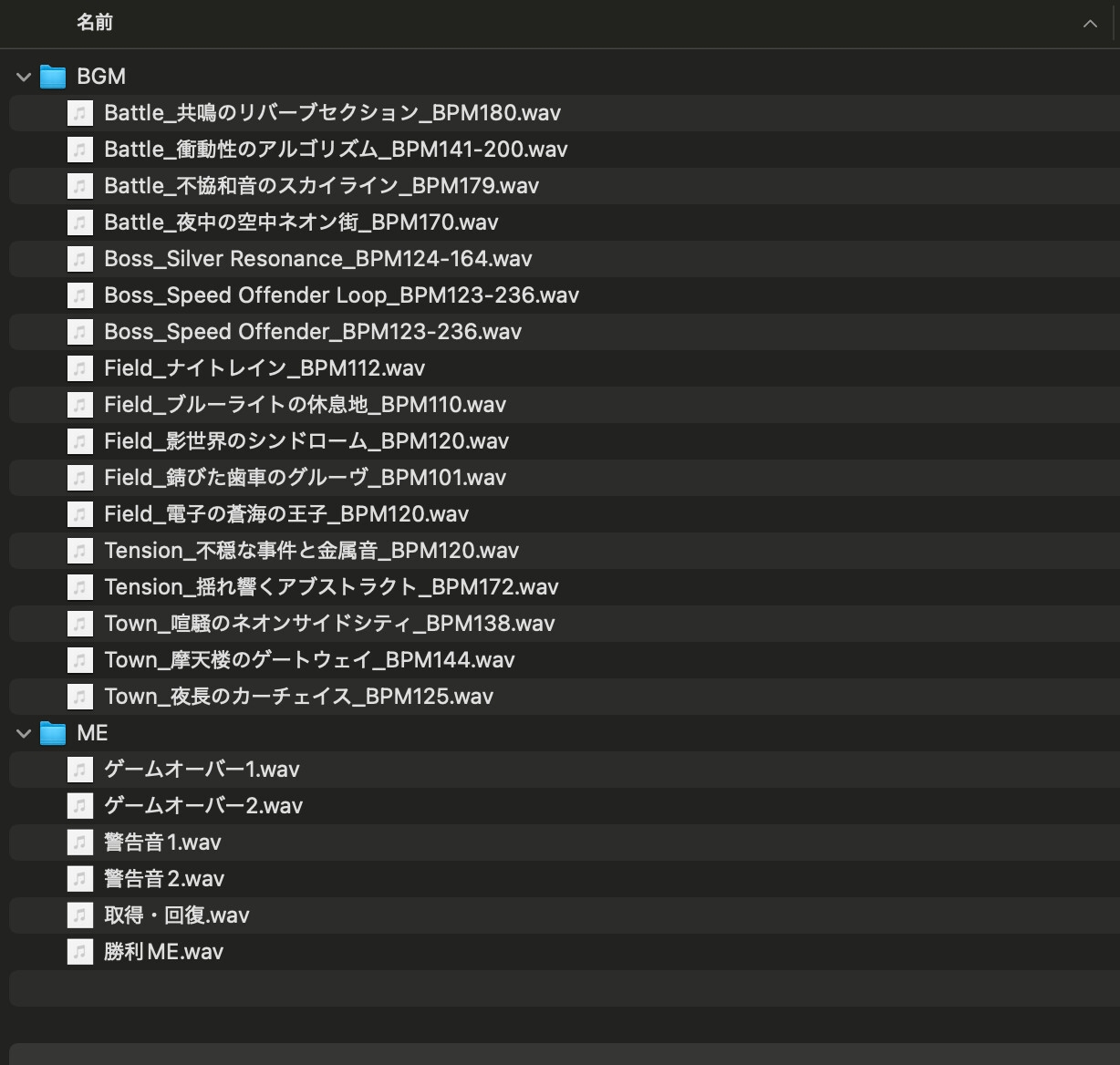
Task: Click the BGM folder icon
Action: [53, 77]
